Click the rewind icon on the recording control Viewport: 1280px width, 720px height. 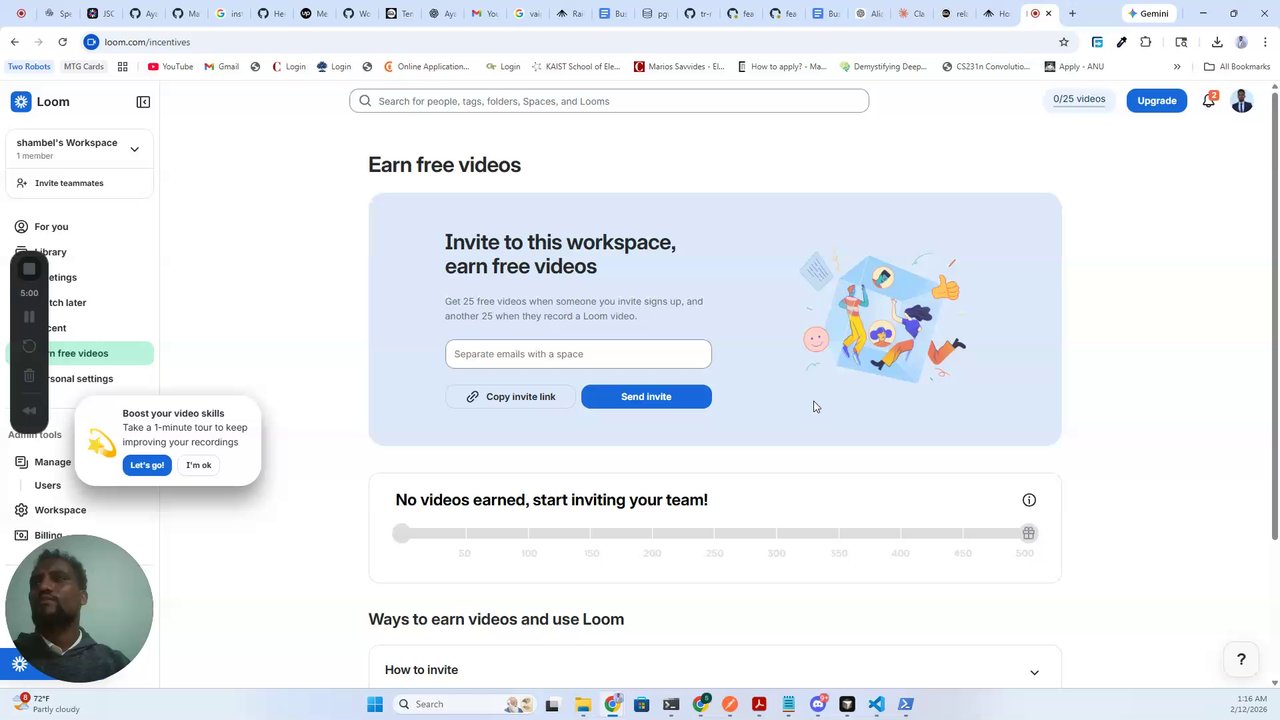coord(29,410)
